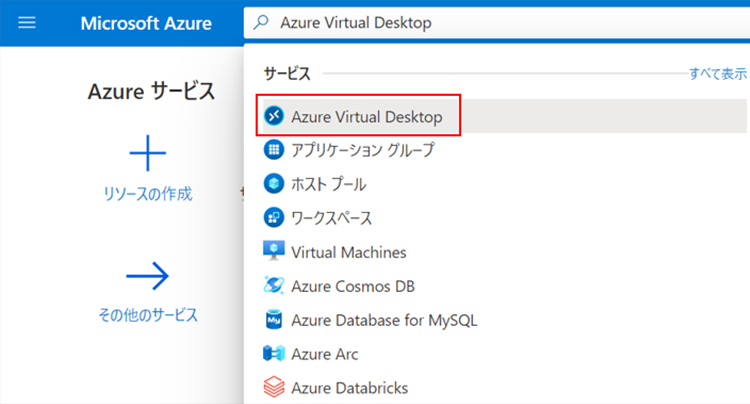Click the アプリケーション グループ icon

[273, 150]
